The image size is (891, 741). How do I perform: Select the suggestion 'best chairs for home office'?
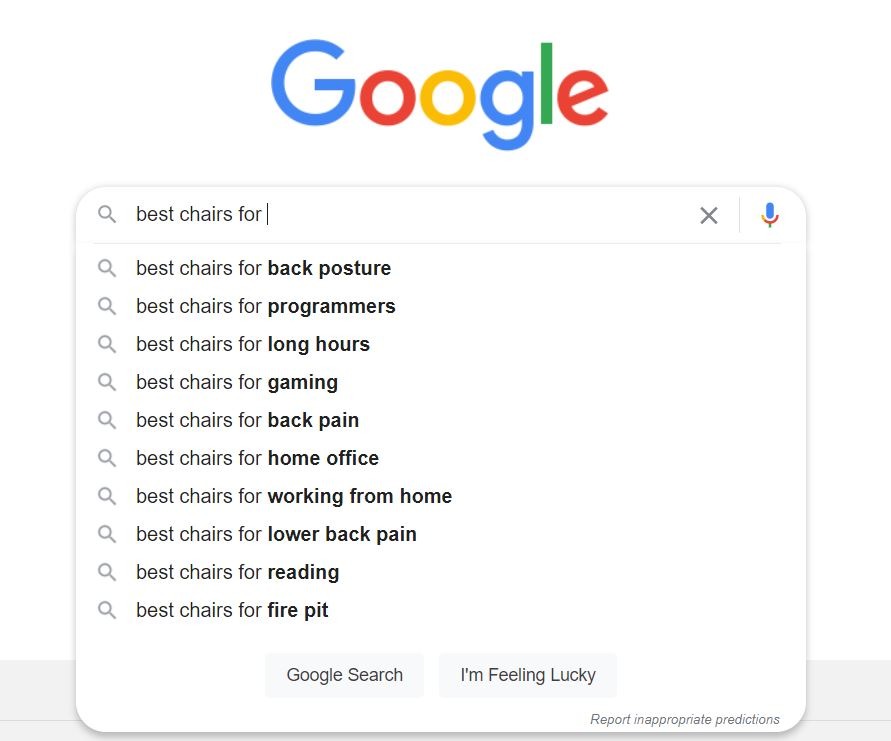[257, 458]
